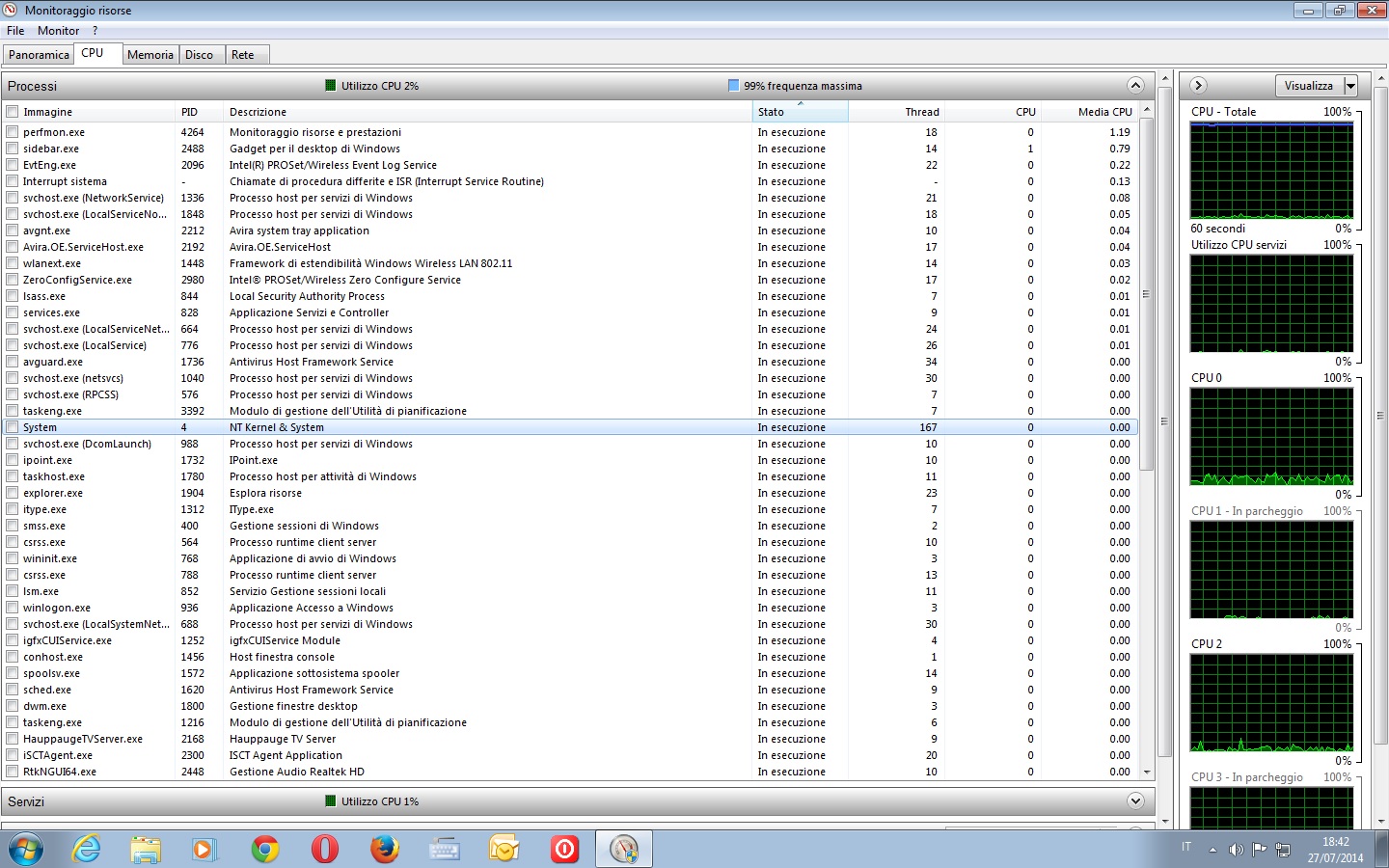Tick the dwm.exe checkbox
This screenshot has width=1389, height=868.
[x=13, y=706]
